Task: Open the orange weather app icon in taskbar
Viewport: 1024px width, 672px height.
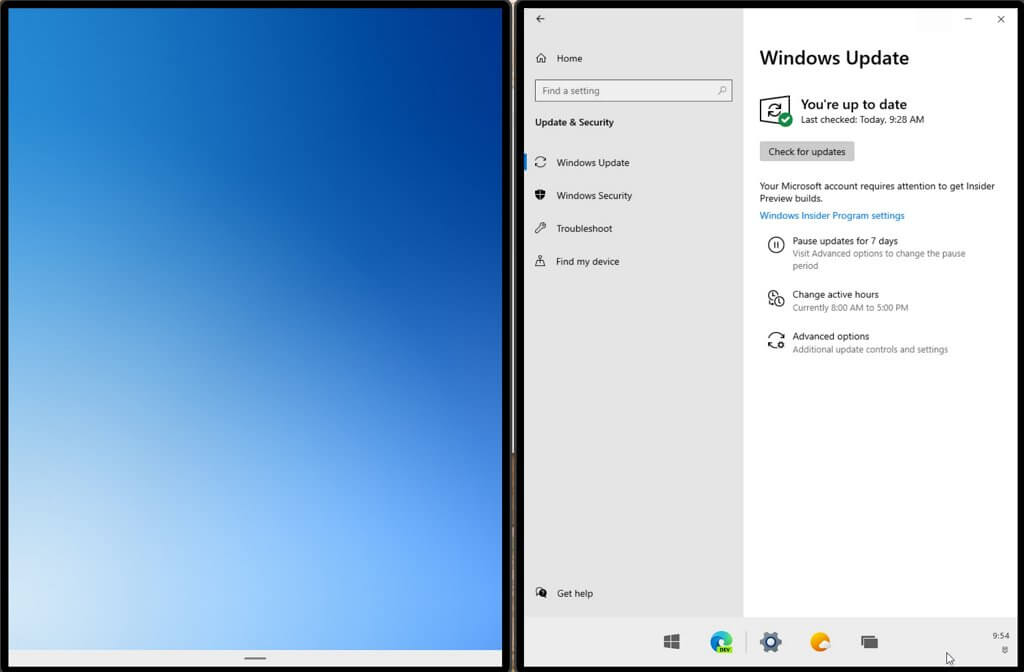Action: coord(820,642)
